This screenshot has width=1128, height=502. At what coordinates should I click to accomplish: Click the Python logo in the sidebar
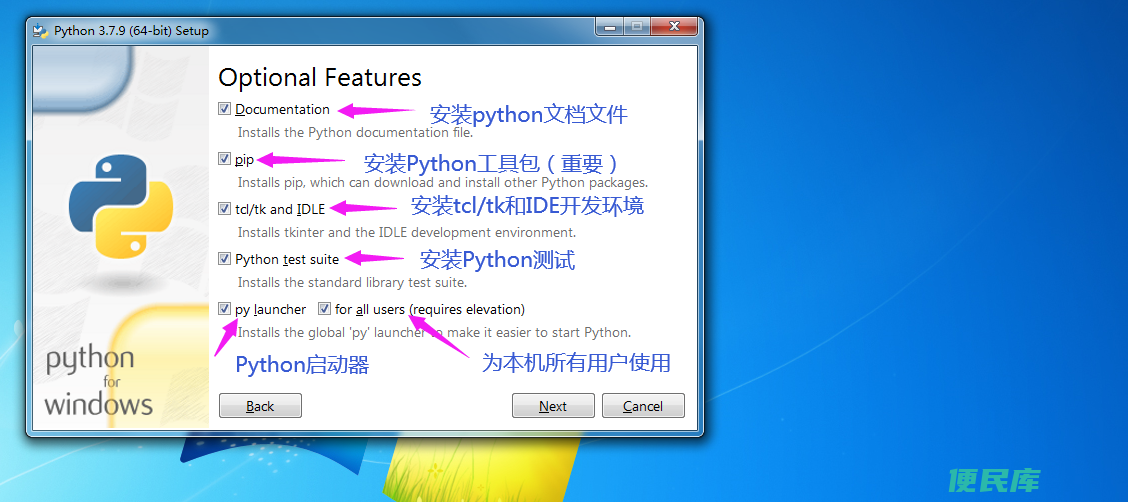[x=121, y=206]
